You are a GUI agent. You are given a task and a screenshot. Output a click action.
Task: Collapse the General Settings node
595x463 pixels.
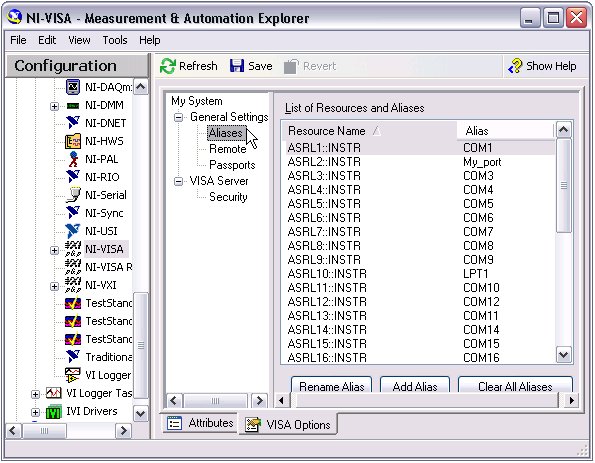pyautogui.click(x=178, y=117)
